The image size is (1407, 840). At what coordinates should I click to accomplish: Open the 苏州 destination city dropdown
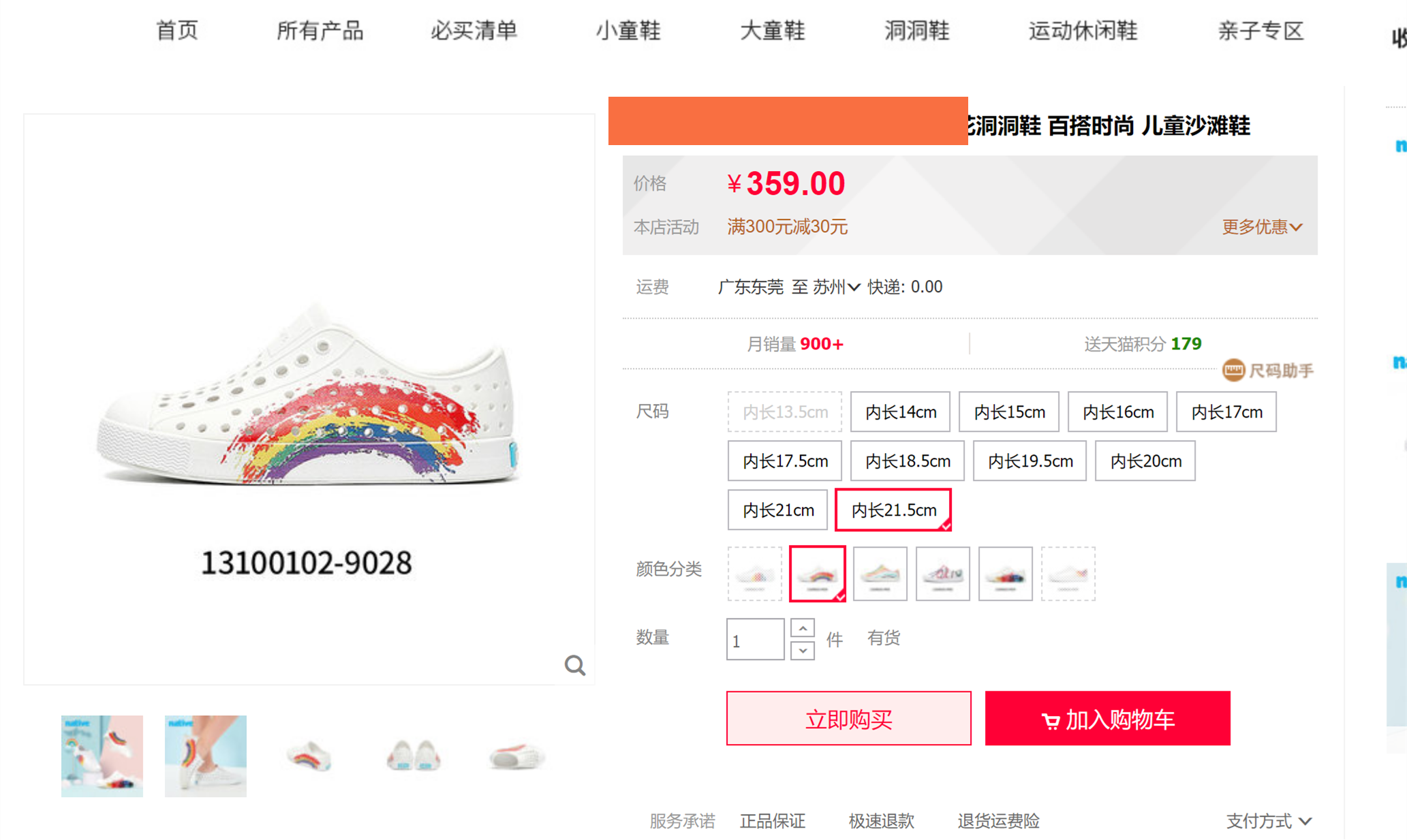pyautogui.click(x=836, y=287)
